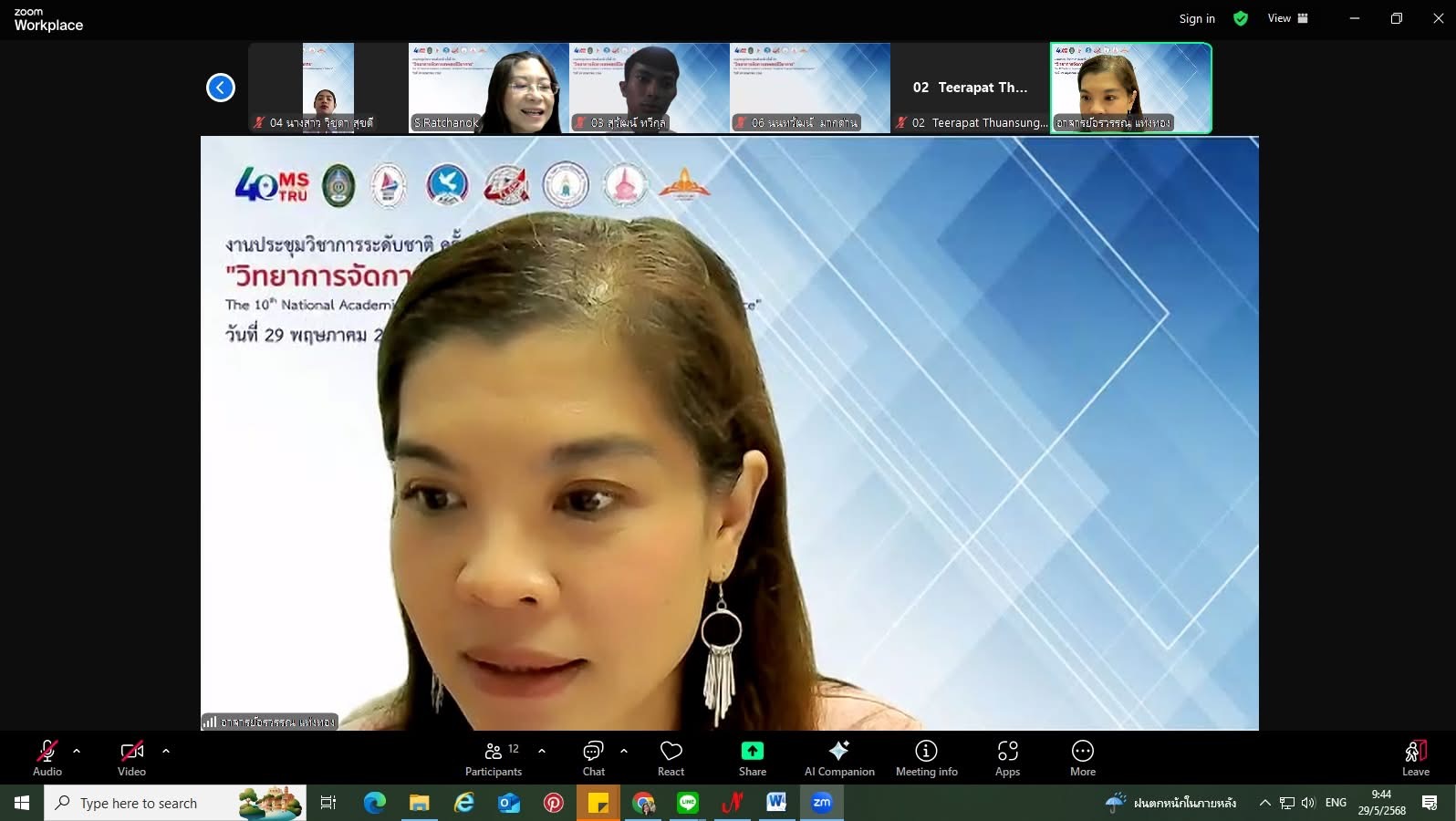
Task: Open the Participants panel
Action: coord(493,758)
